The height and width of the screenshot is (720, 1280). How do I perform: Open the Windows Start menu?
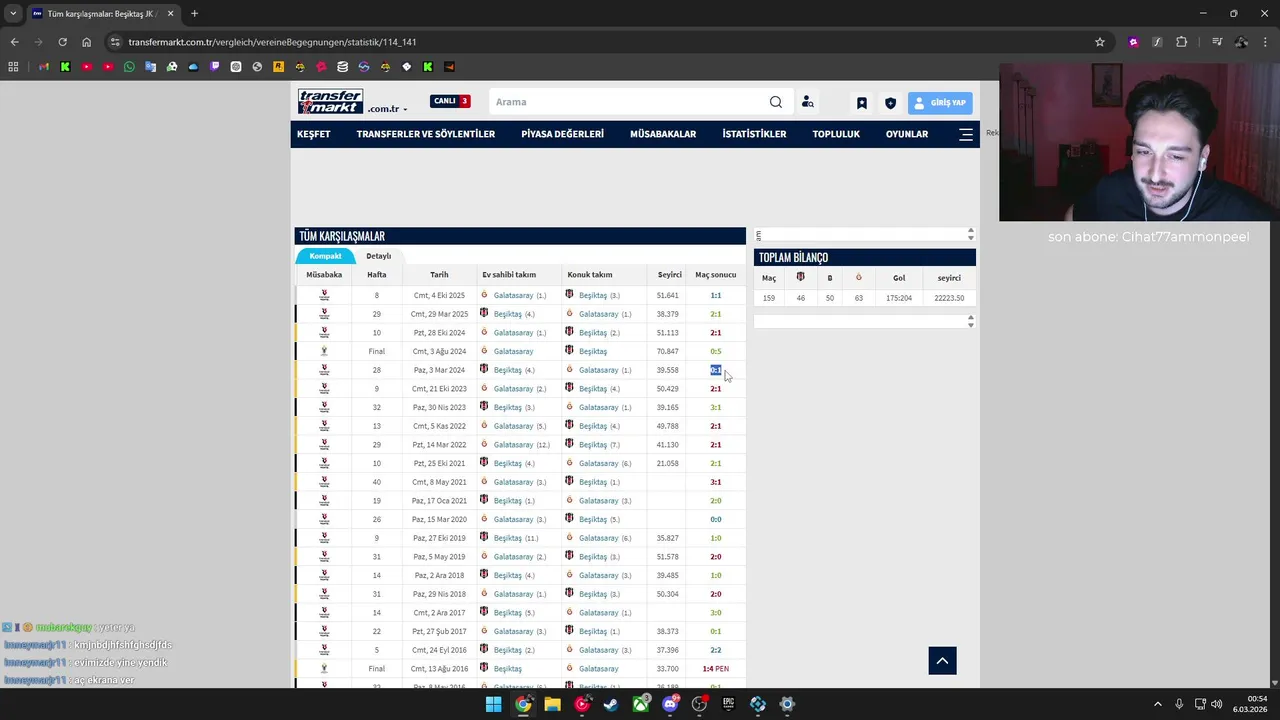pos(494,704)
